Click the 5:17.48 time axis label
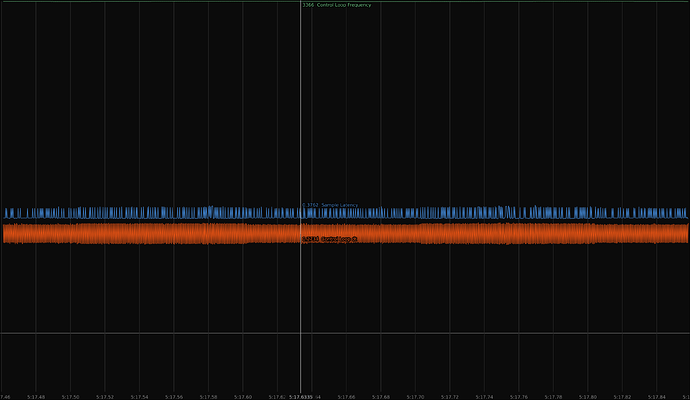This screenshot has height=400, width=690. coord(36,397)
